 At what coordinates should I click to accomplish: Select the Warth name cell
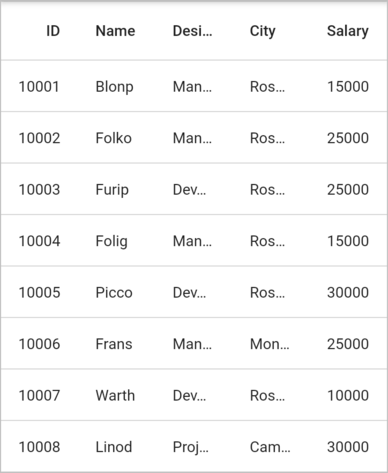[x=115, y=395]
